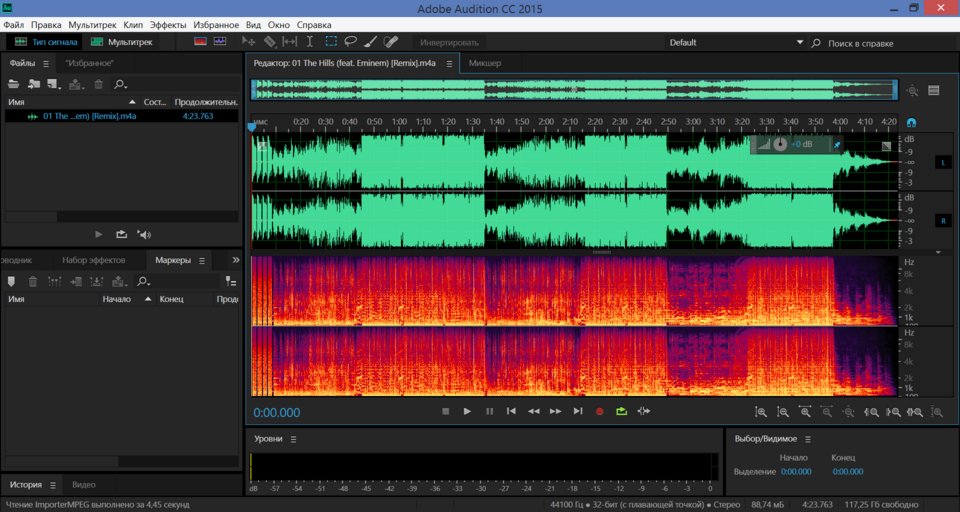Open the Файлы panel options menu
The image size is (960, 512).
coord(46,64)
